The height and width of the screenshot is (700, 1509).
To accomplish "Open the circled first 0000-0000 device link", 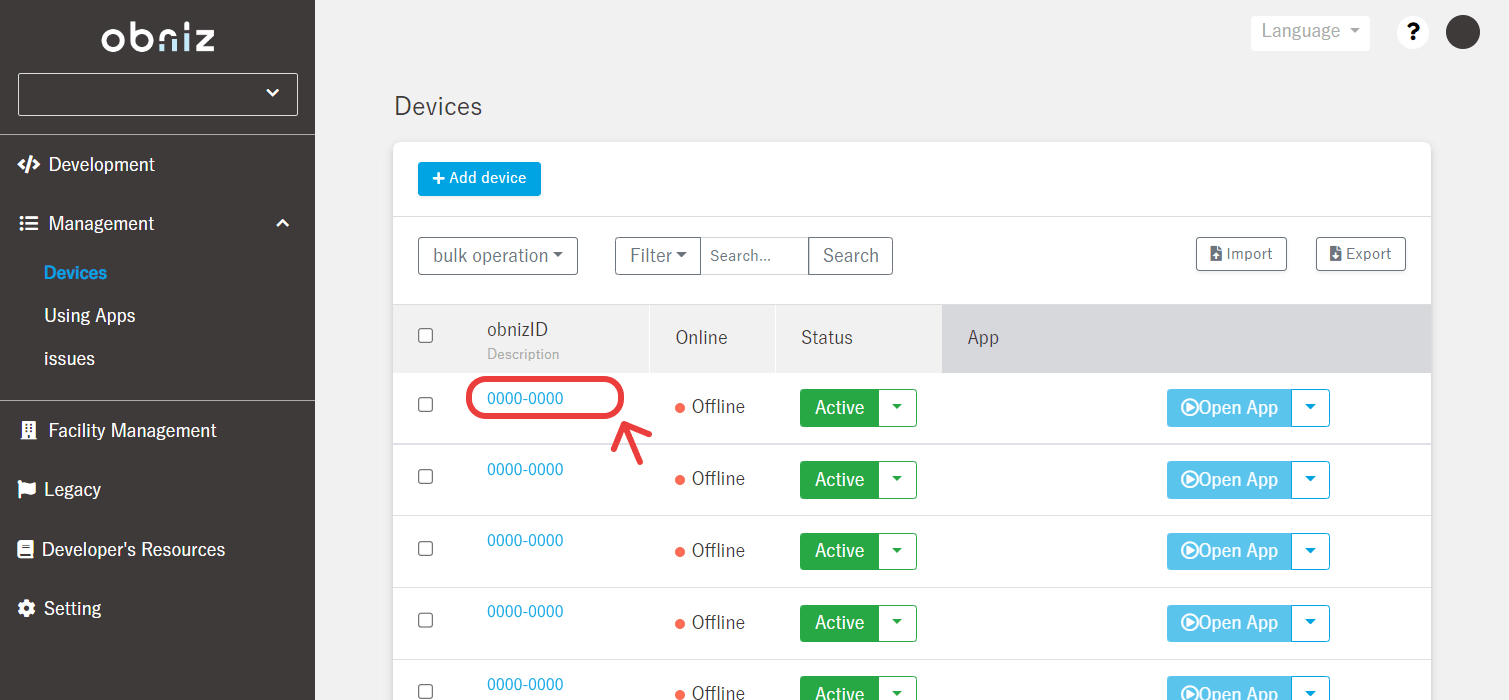I will pos(525,399).
